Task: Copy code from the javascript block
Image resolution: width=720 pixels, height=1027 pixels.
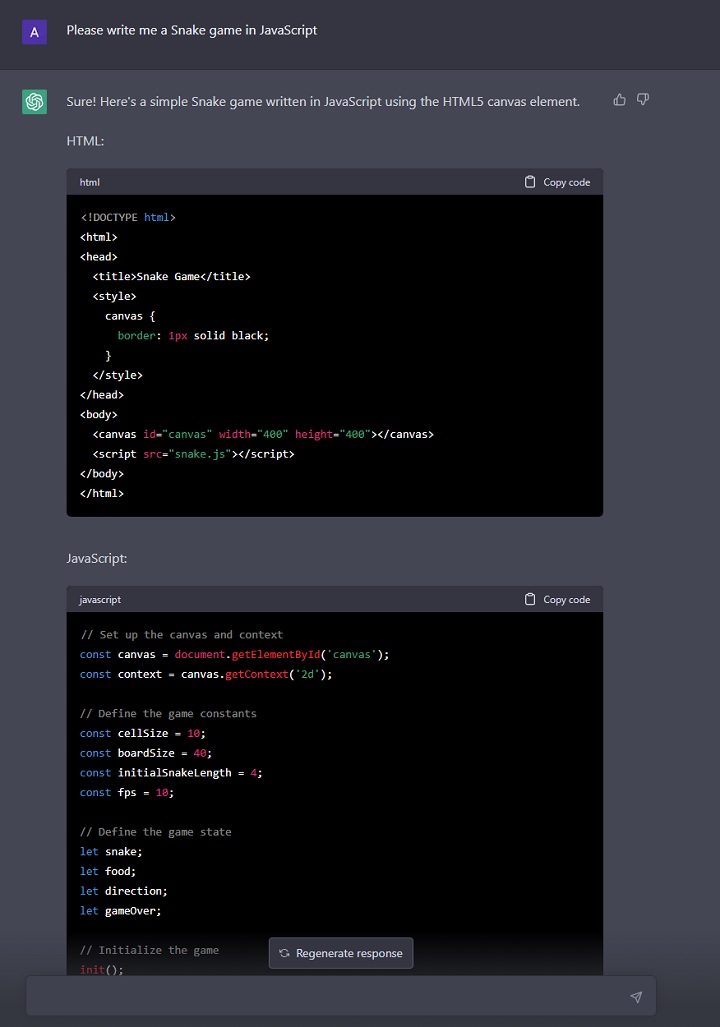Action: point(557,599)
